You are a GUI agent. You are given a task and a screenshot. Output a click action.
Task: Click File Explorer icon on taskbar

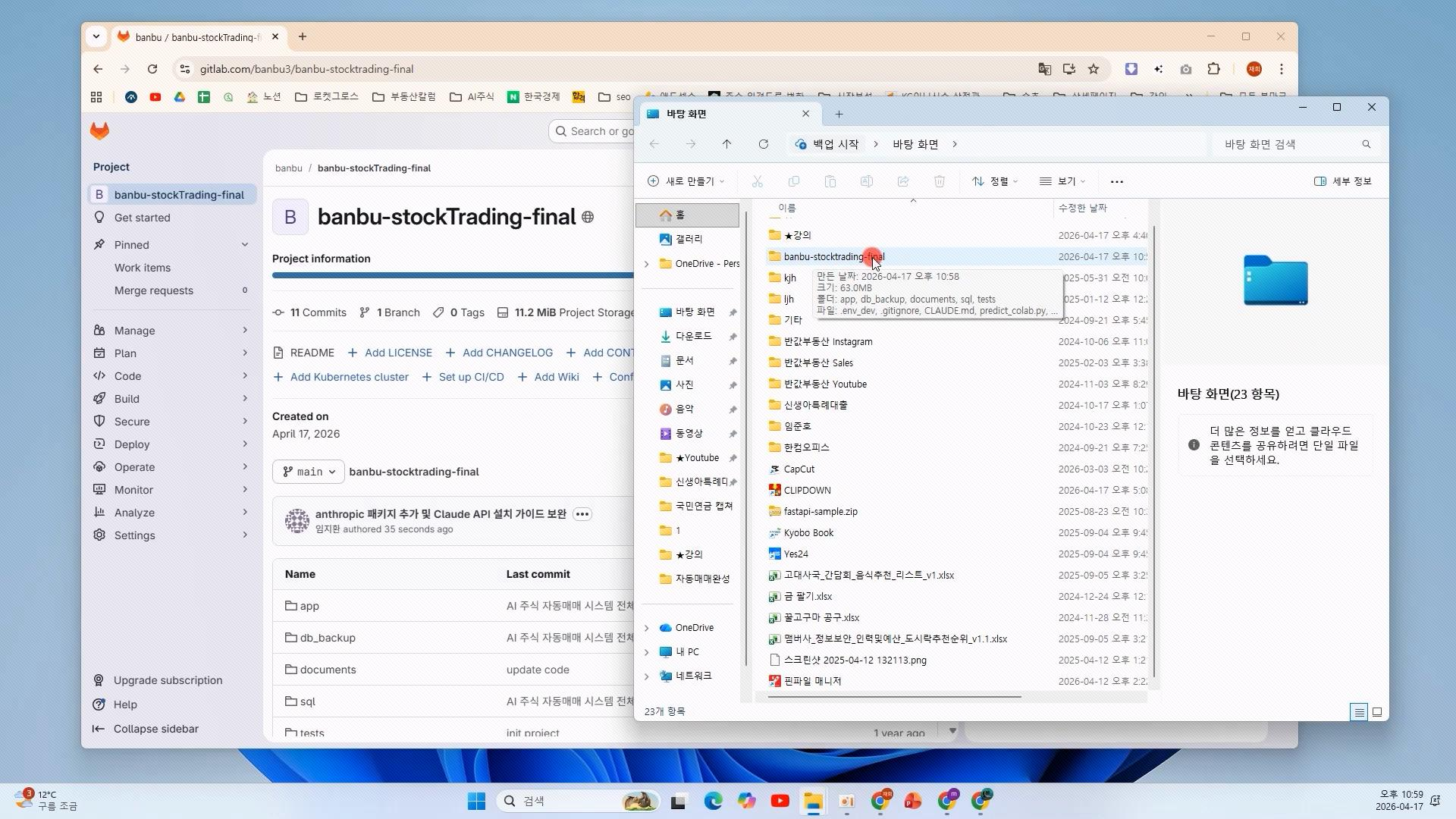813,801
